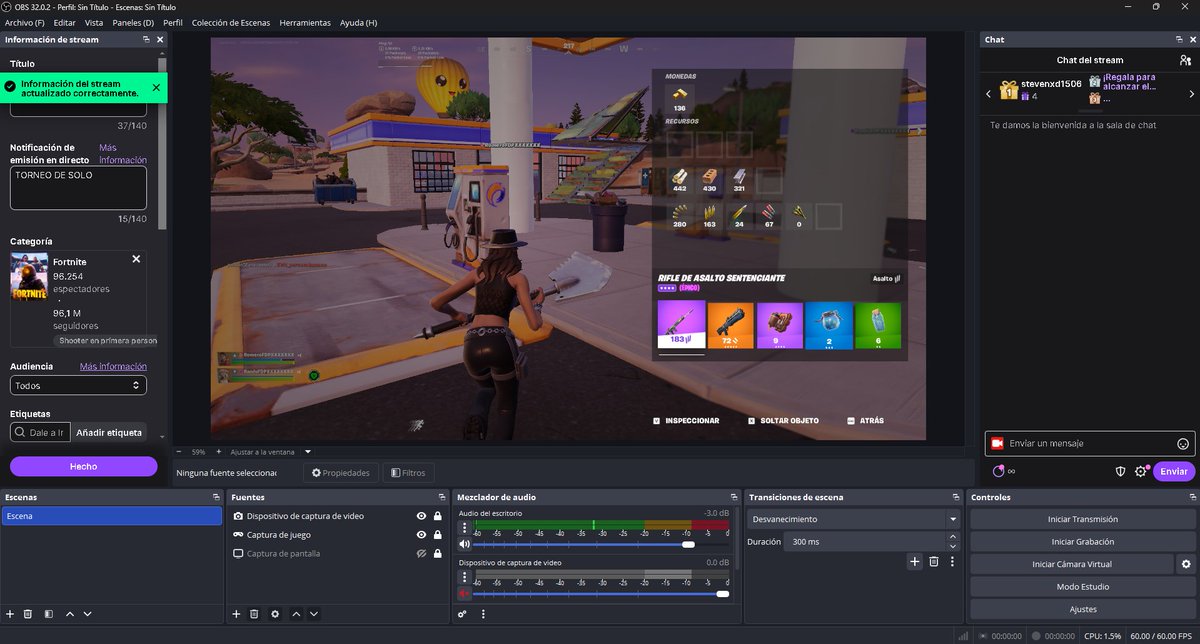Image resolution: width=1200 pixels, height=644 pixels.
Task: Open the Archivo menu
Action: 24,22
